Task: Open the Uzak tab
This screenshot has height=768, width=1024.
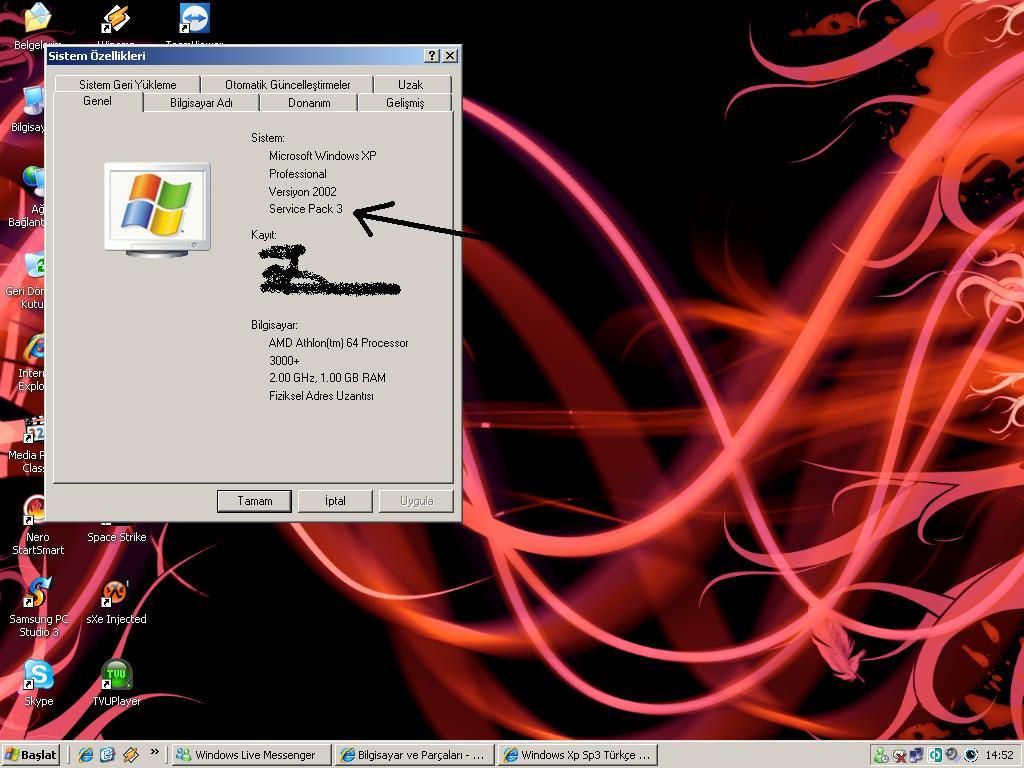Action: tap(410, 84)
